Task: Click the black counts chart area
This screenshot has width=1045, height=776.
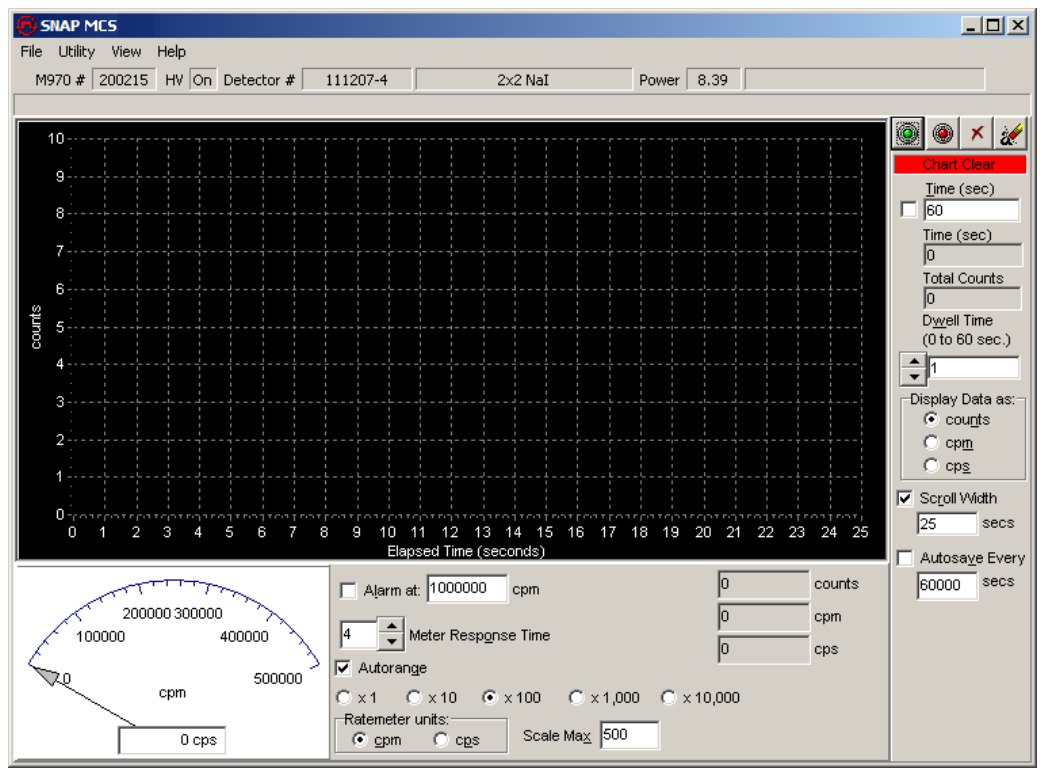Action: point(453,341)
